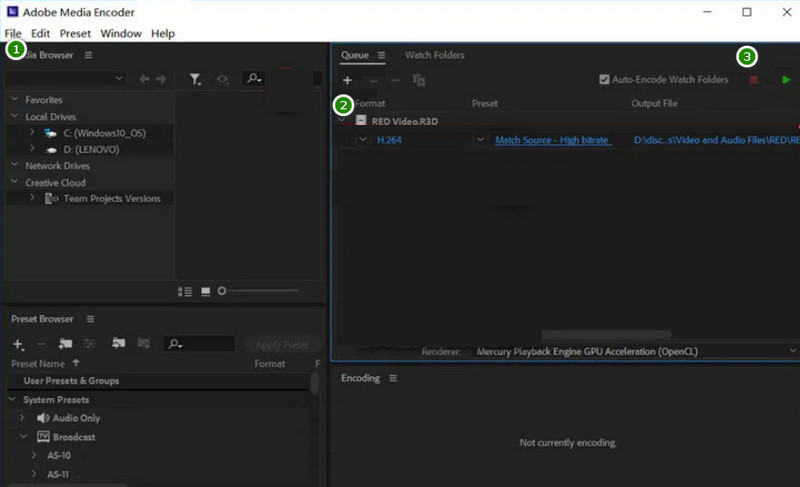Click the Queue horizontal scrollbar
This screenshot has width=800, height=487.
(x=606, y=335)
